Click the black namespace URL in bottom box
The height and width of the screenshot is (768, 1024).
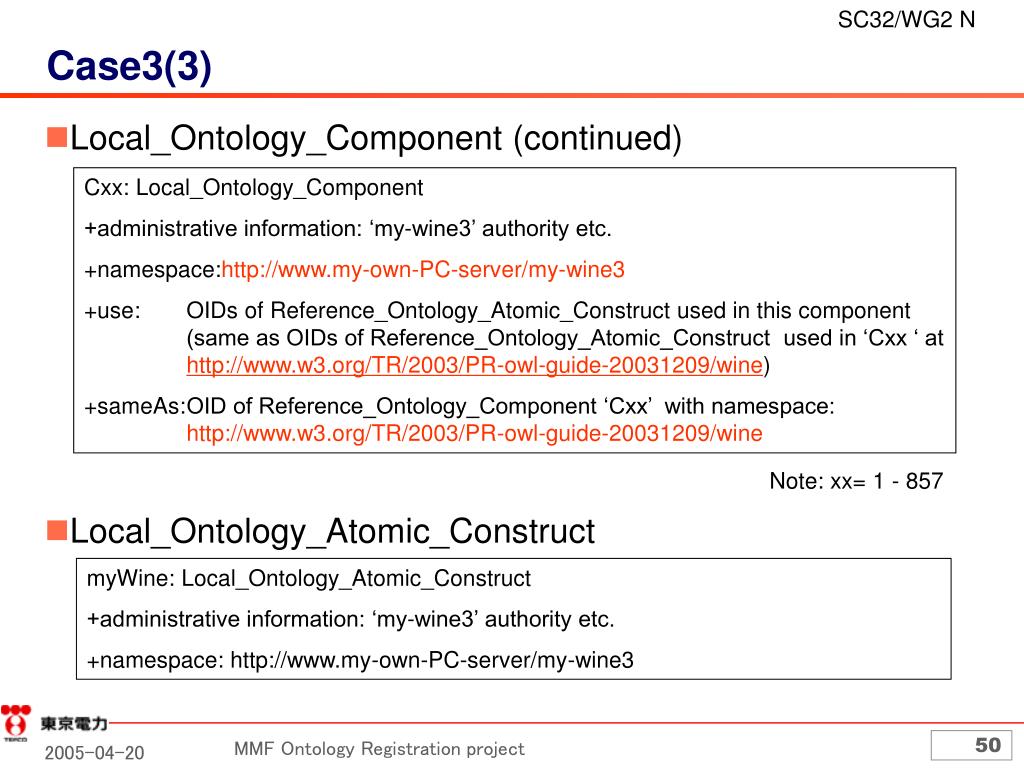coord(432,660)
